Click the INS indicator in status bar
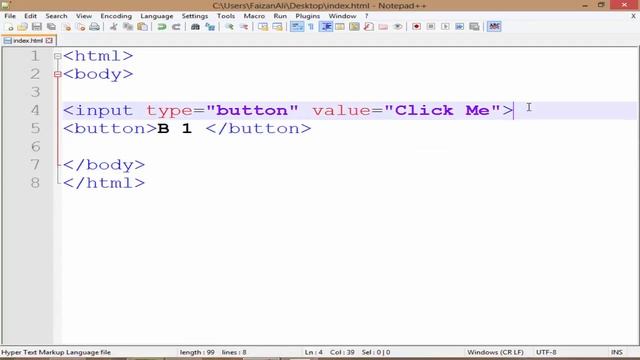Screen dimensions: 640x360 pos(617,352)
